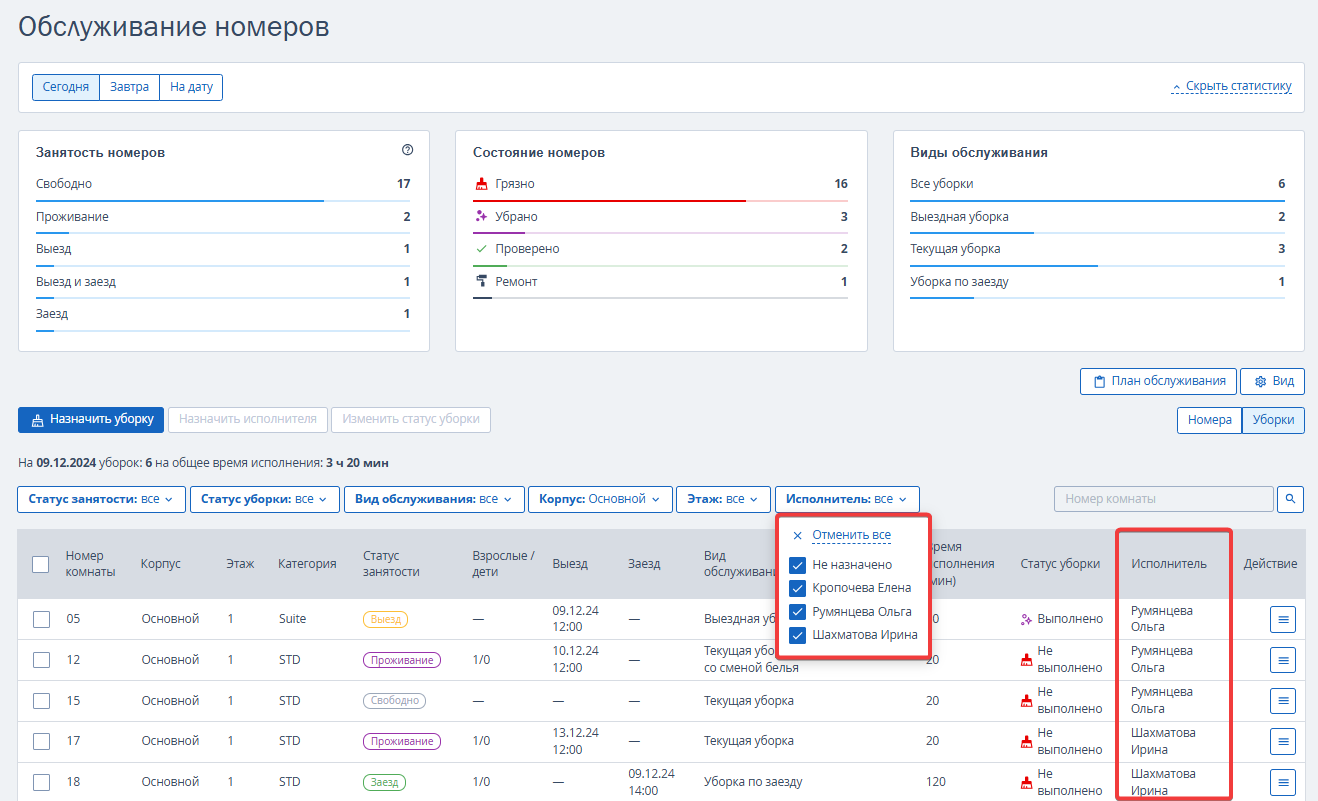Click the Выполнено status icon for room 05
This screenshot has width=1318, height=801.
[x=1026, y=619]
